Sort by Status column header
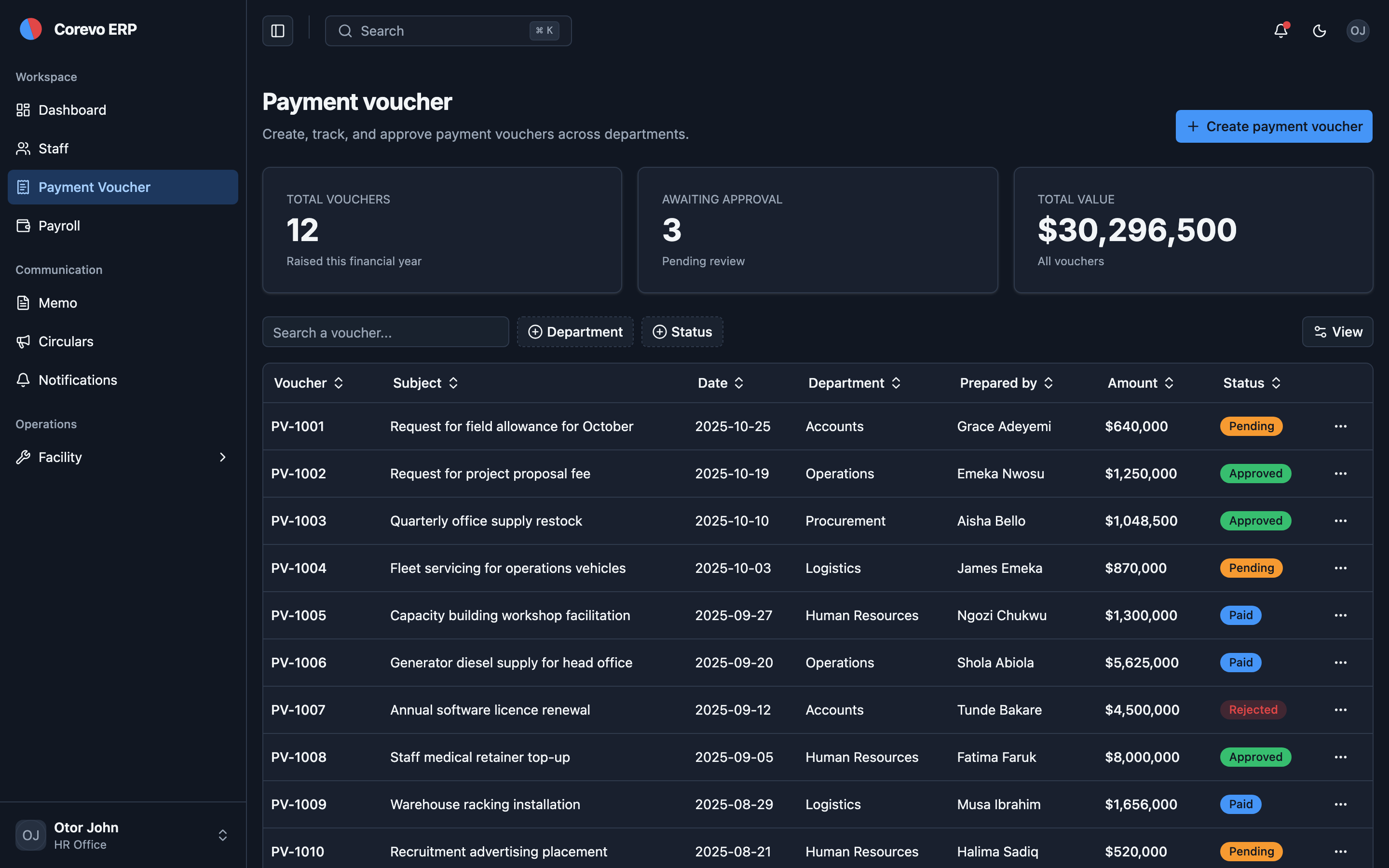The height and width of the screenshot is (868, 1389). click(x=1252, y=383)
